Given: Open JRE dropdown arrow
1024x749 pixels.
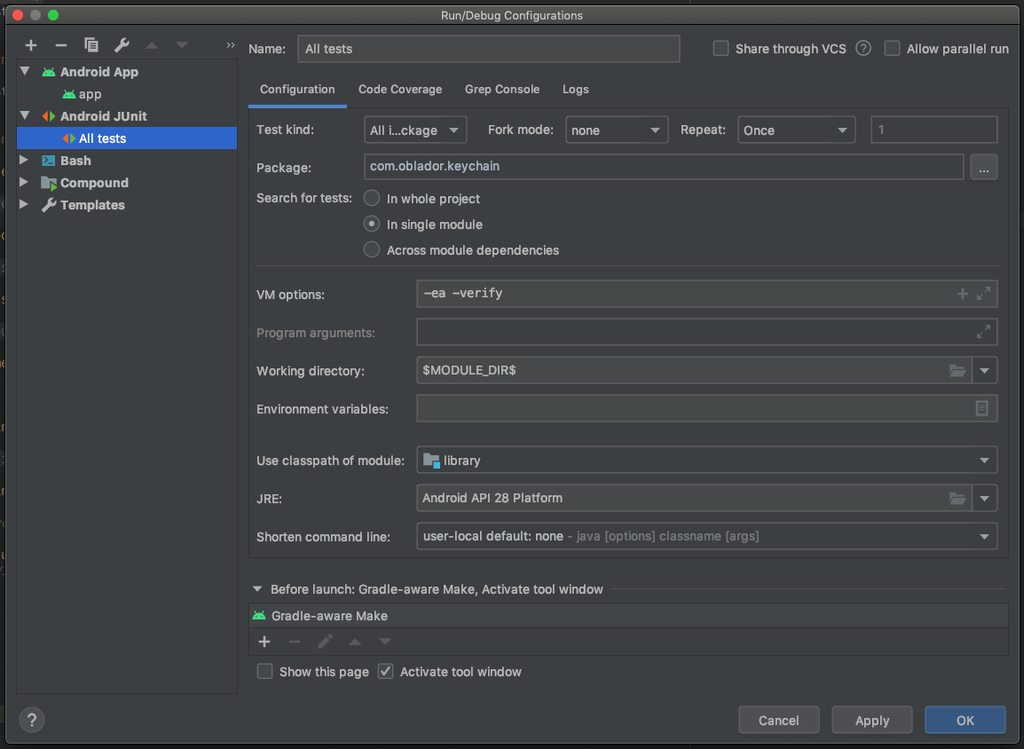Looking at the screenshot, I should click(984, 499).
